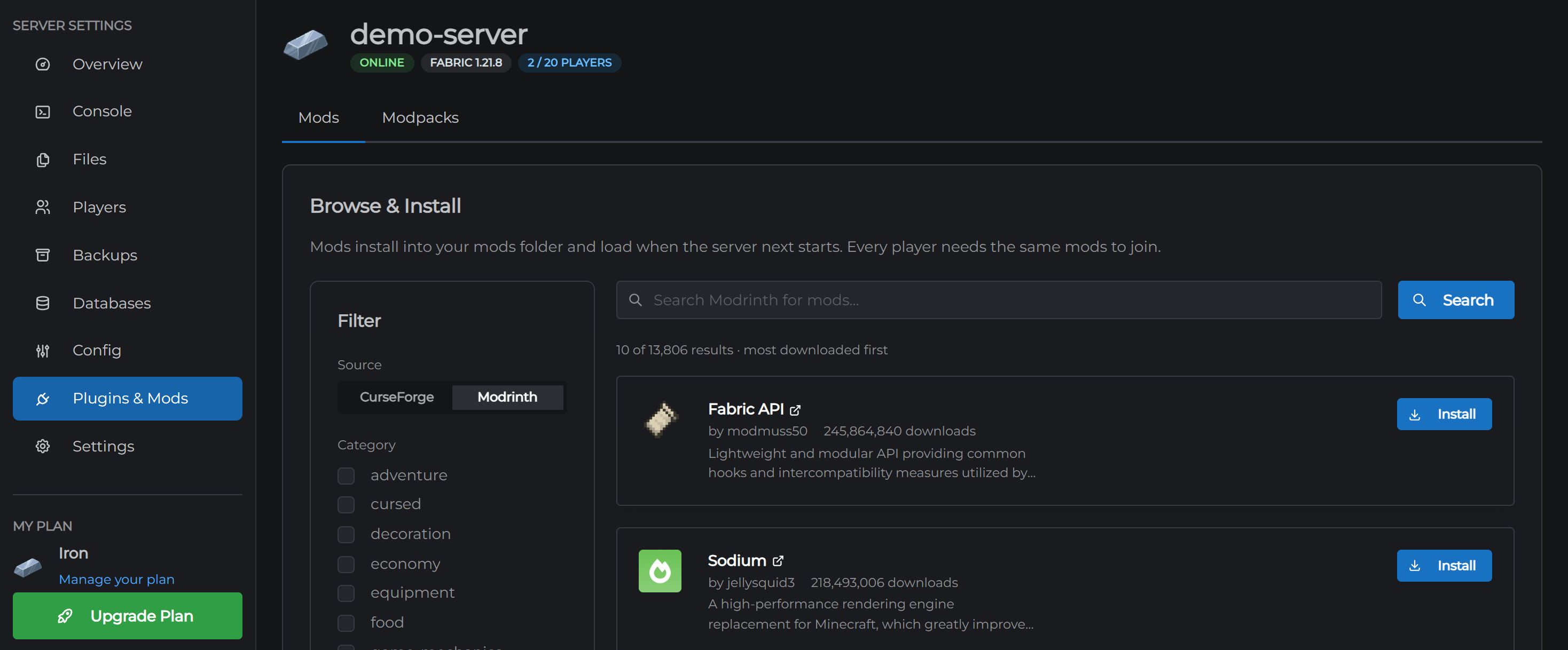Click the magnifier icon inside the search field
The image size is (1568, 650).
pyautogui.click(x=635, y=300)
